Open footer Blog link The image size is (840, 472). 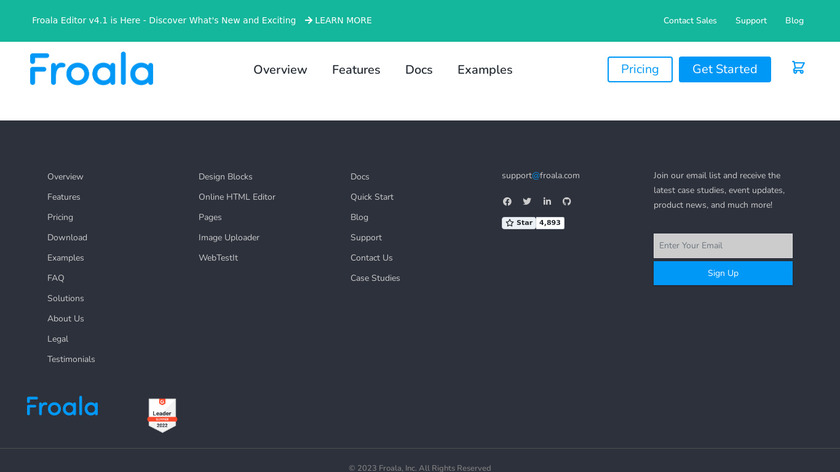click(359, 217)
